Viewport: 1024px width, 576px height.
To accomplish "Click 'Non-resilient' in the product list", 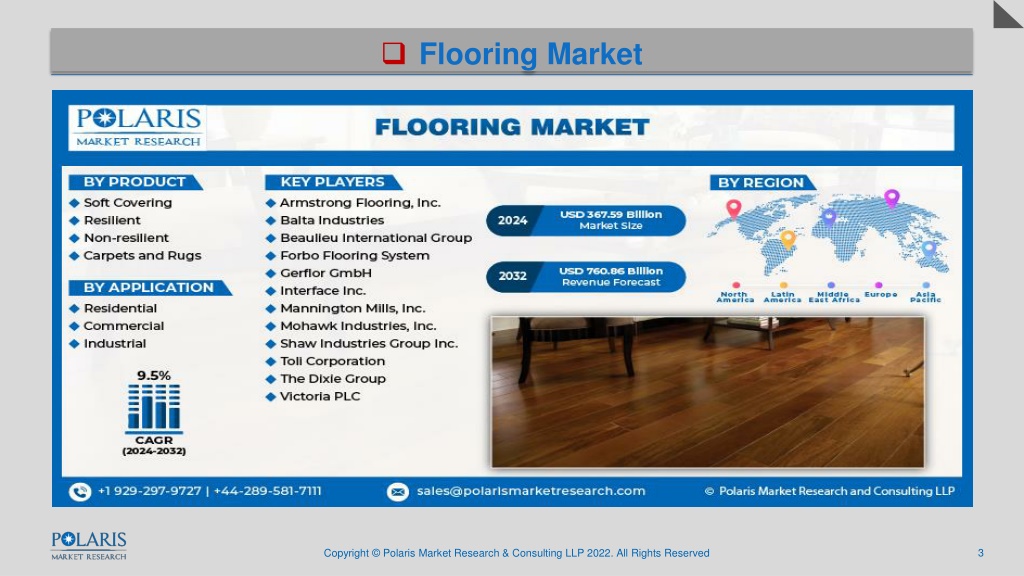I will (x=126, y=238).
